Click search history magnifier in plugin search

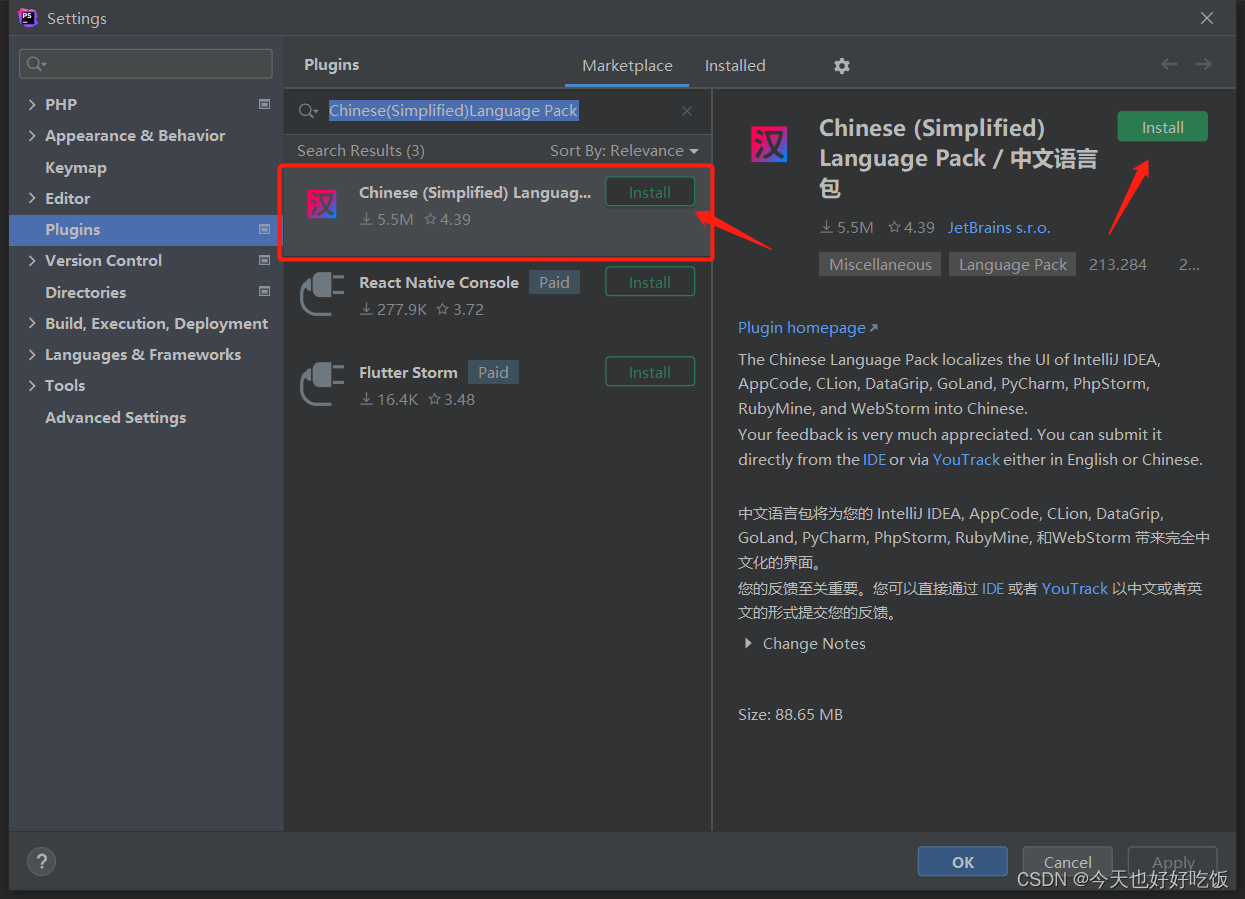[309, 111]
